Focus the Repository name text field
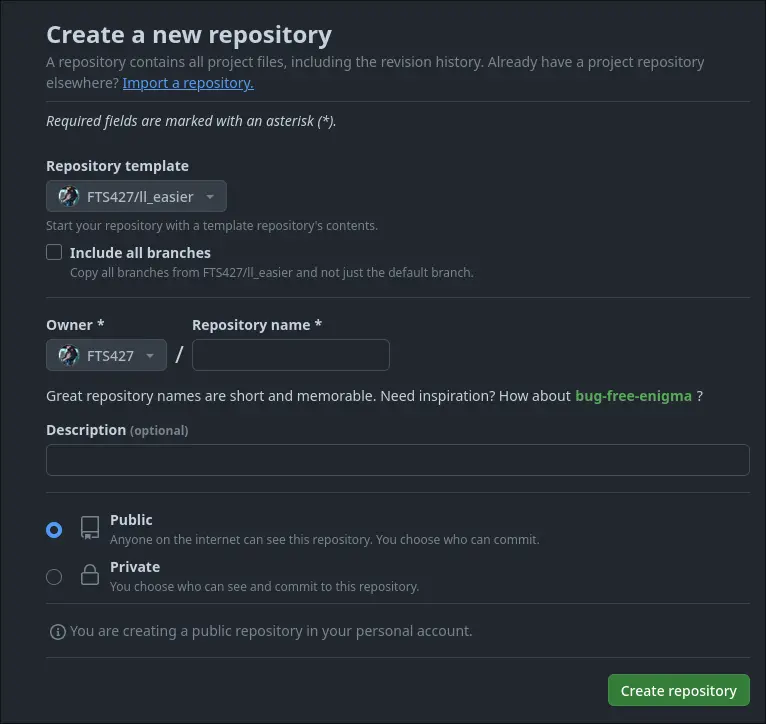The width and height of the screenshot is (766, 724). coord(290,355)
